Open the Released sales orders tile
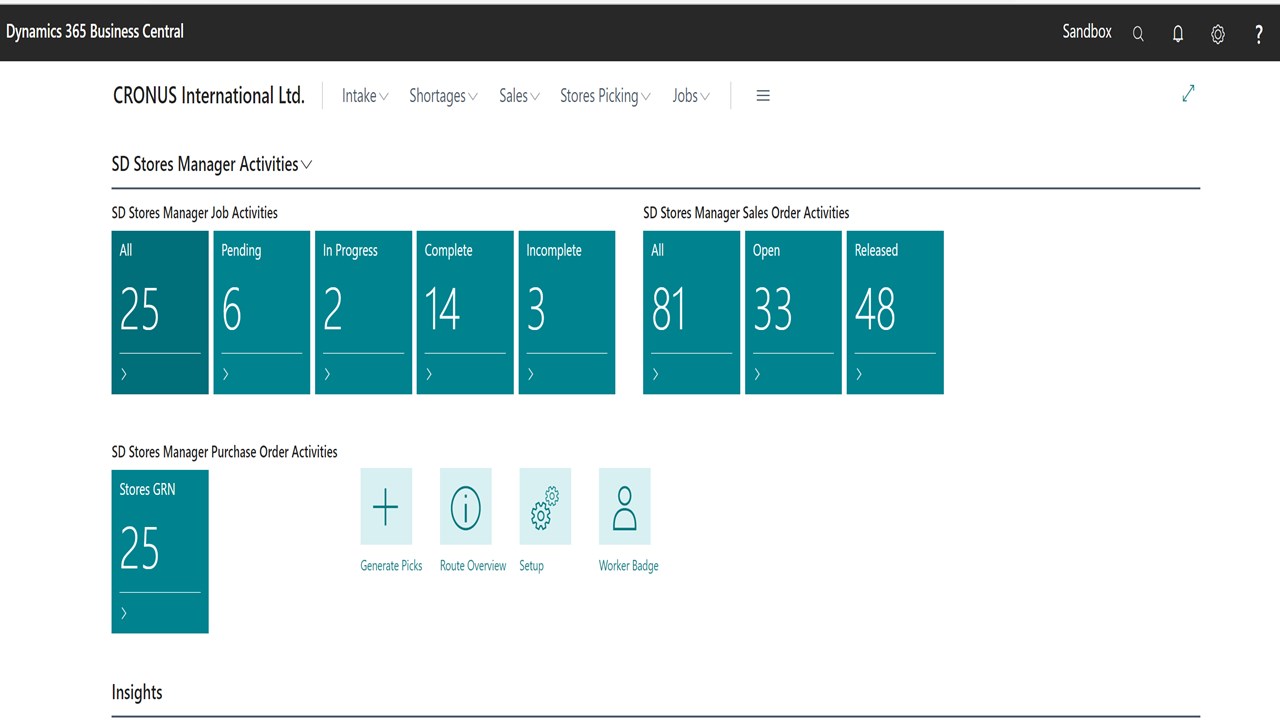The width and height of the screenshot is (1280, 720). point(895,312)
